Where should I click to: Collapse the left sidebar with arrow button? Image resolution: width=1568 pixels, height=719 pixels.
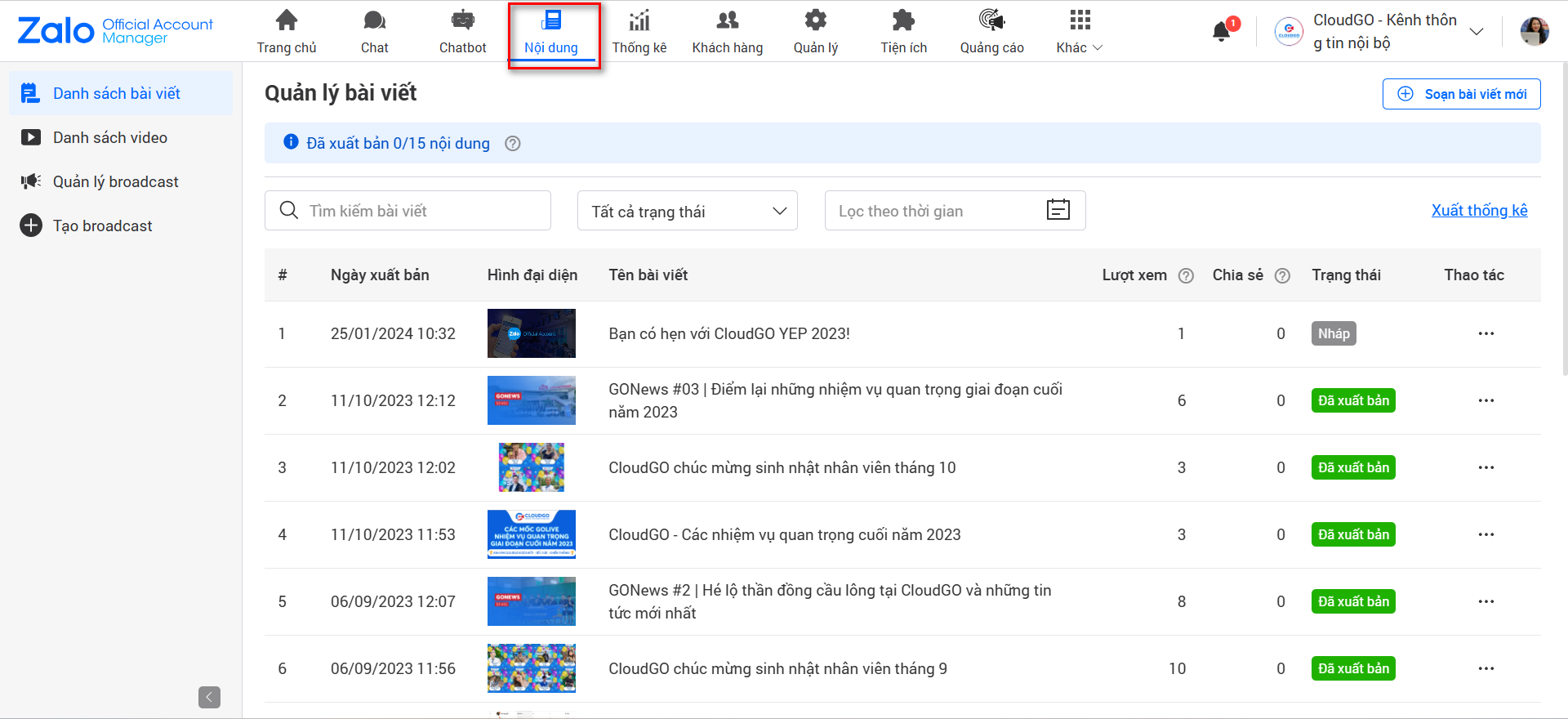tap(209, 697)
